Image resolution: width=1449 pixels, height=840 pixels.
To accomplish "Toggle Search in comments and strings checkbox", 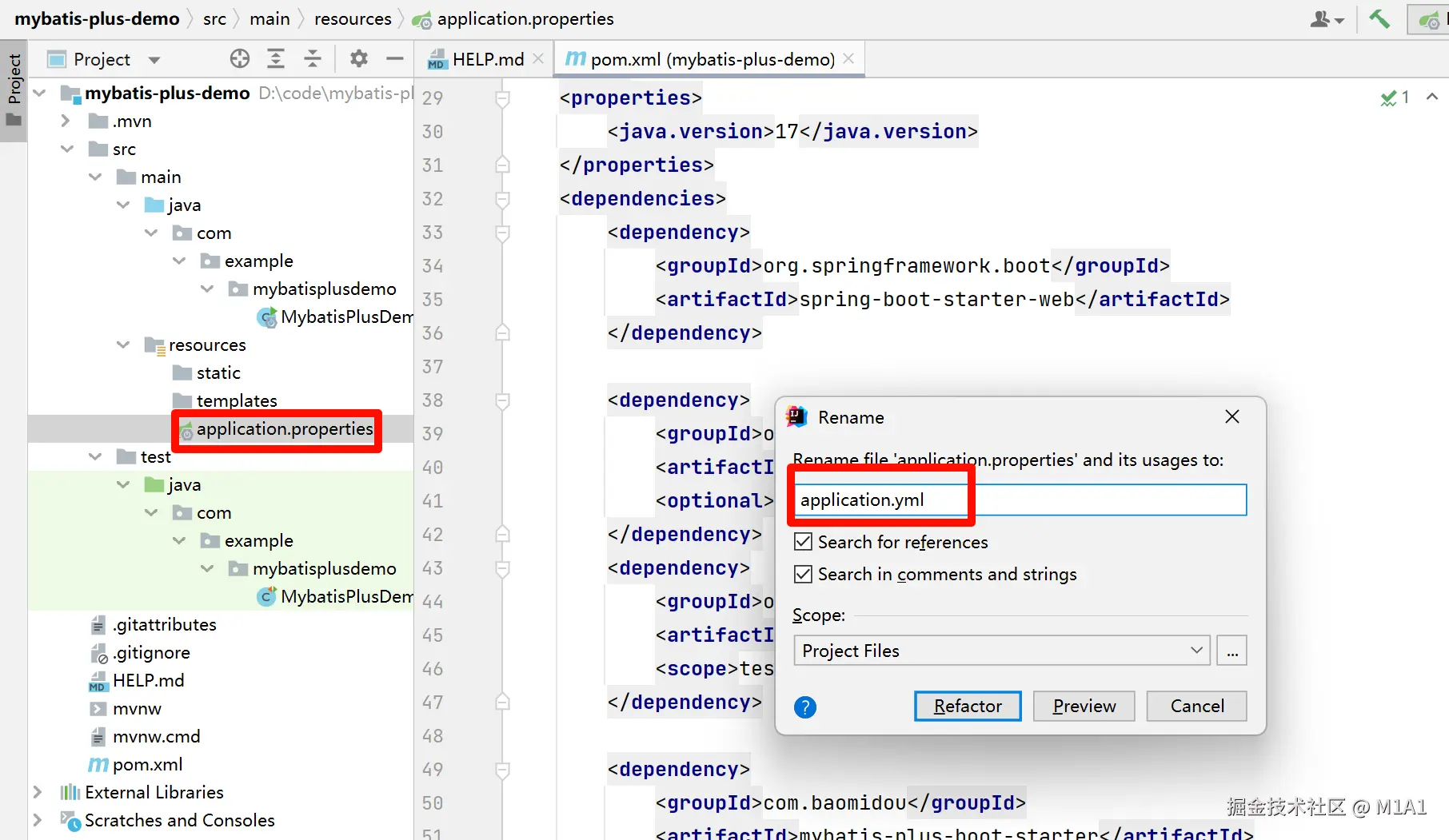I will coord(804,574).
